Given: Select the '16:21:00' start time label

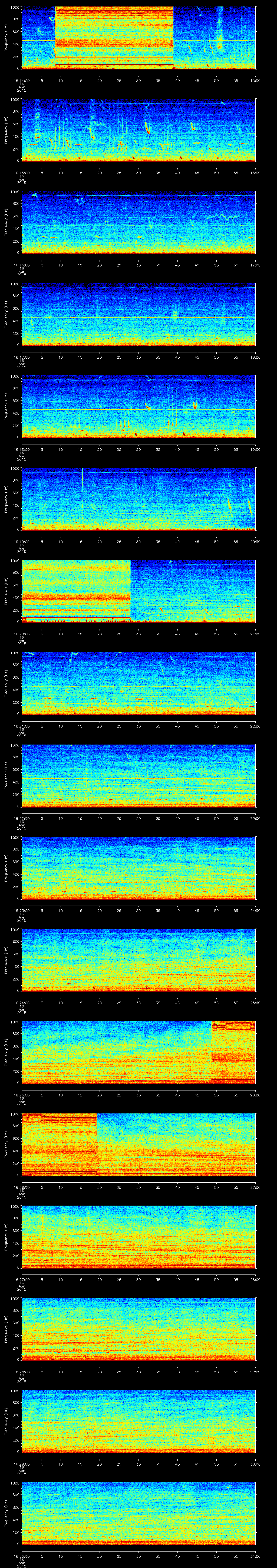Looking at the screenshot, I should (x=21, y=726).
